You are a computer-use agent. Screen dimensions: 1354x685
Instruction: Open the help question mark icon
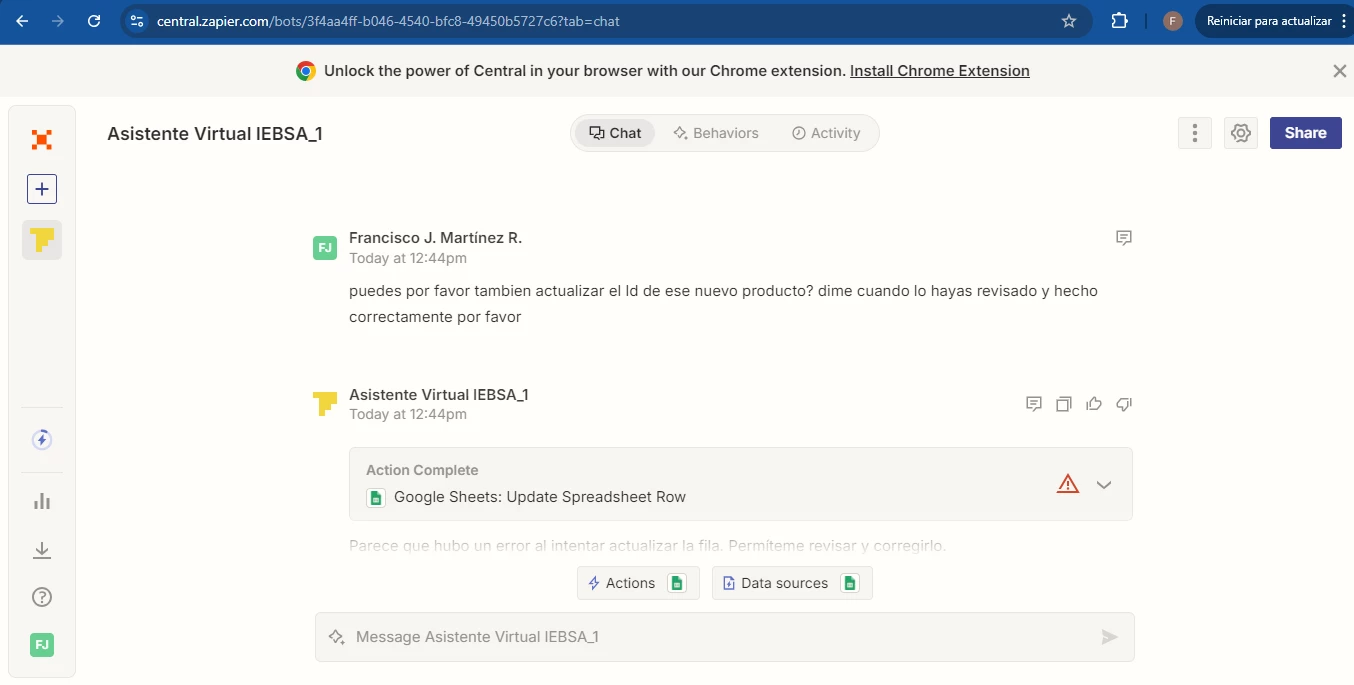click(42, 597)
